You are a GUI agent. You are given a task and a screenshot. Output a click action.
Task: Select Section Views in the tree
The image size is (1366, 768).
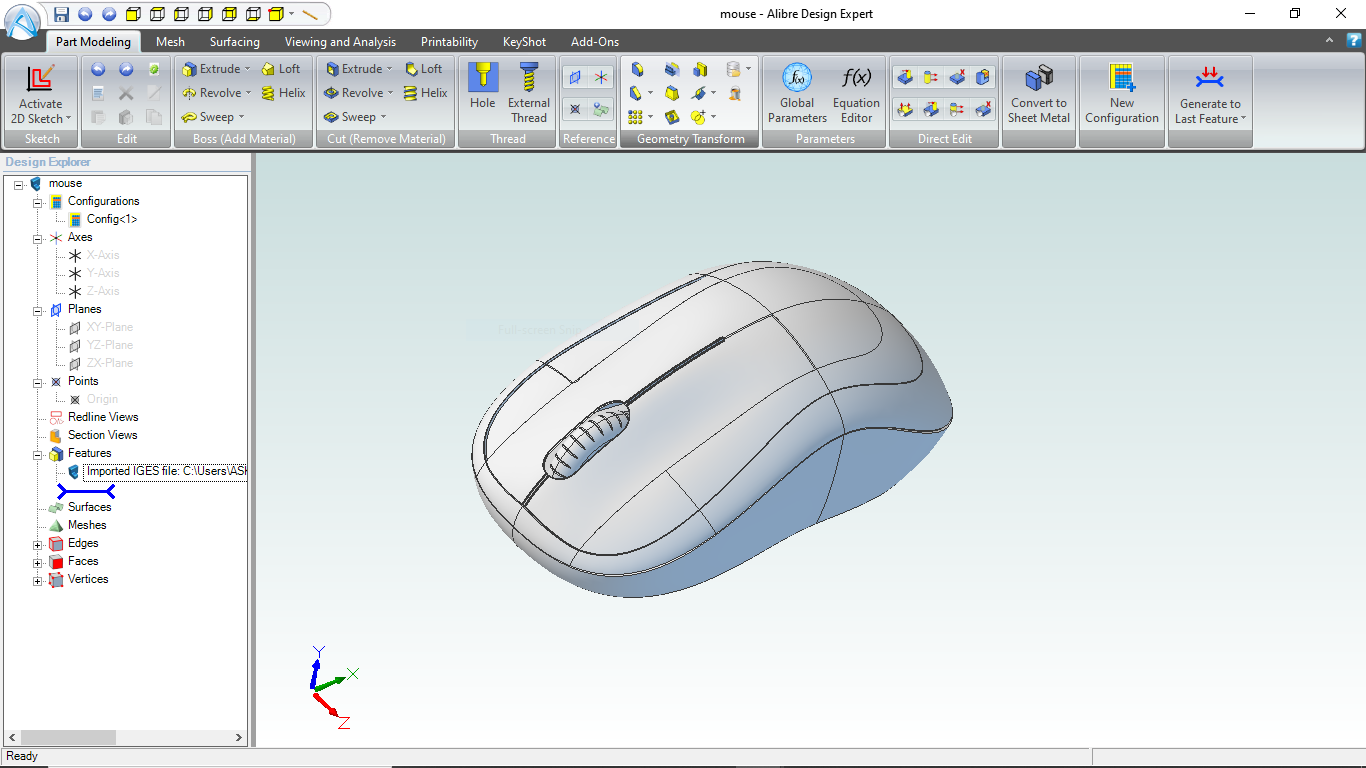[102, 435]
